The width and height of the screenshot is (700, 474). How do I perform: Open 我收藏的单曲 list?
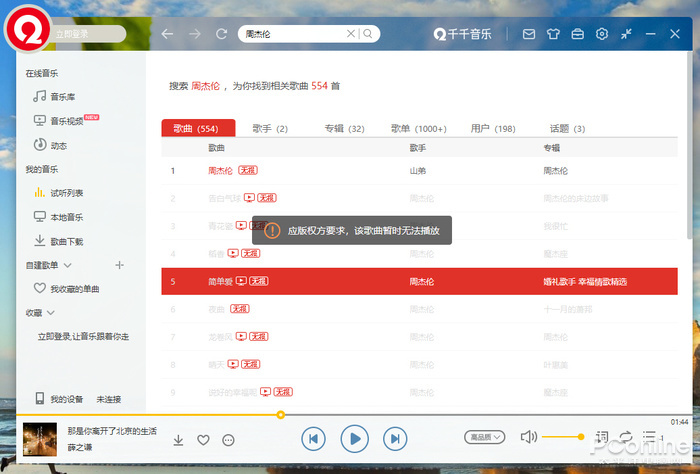[x=67, y=289]
